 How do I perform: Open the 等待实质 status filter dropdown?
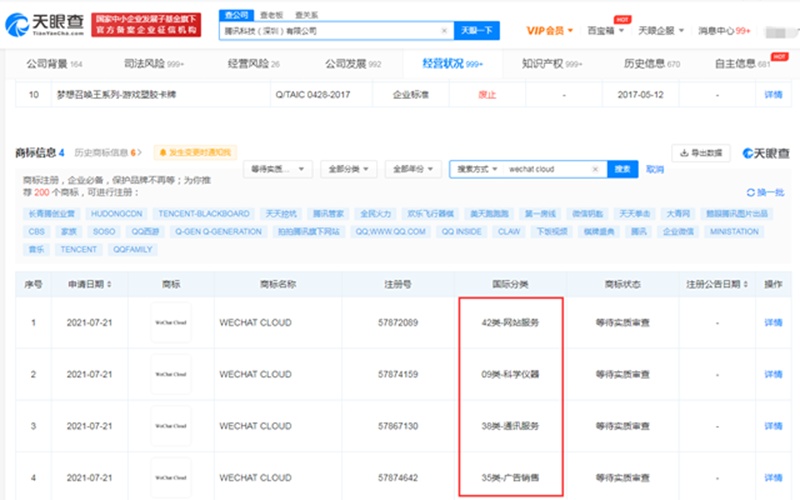277,169
